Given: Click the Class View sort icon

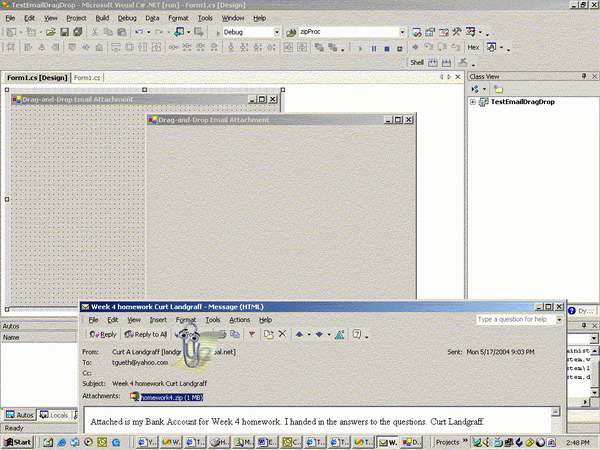Looking at the screenshot, I should [x=475, y=89].
